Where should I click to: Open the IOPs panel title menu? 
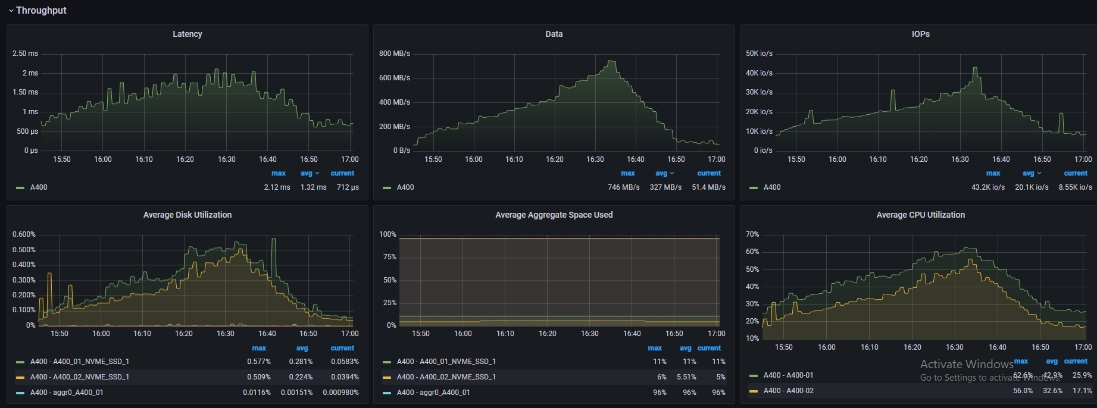coord(921,34)
